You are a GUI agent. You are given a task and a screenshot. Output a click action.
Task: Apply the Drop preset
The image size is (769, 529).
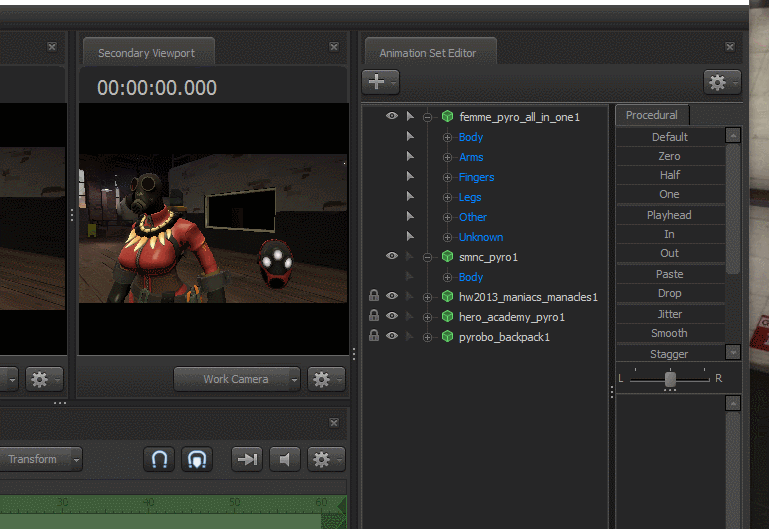pyautogui.click(x=670, y=294)
